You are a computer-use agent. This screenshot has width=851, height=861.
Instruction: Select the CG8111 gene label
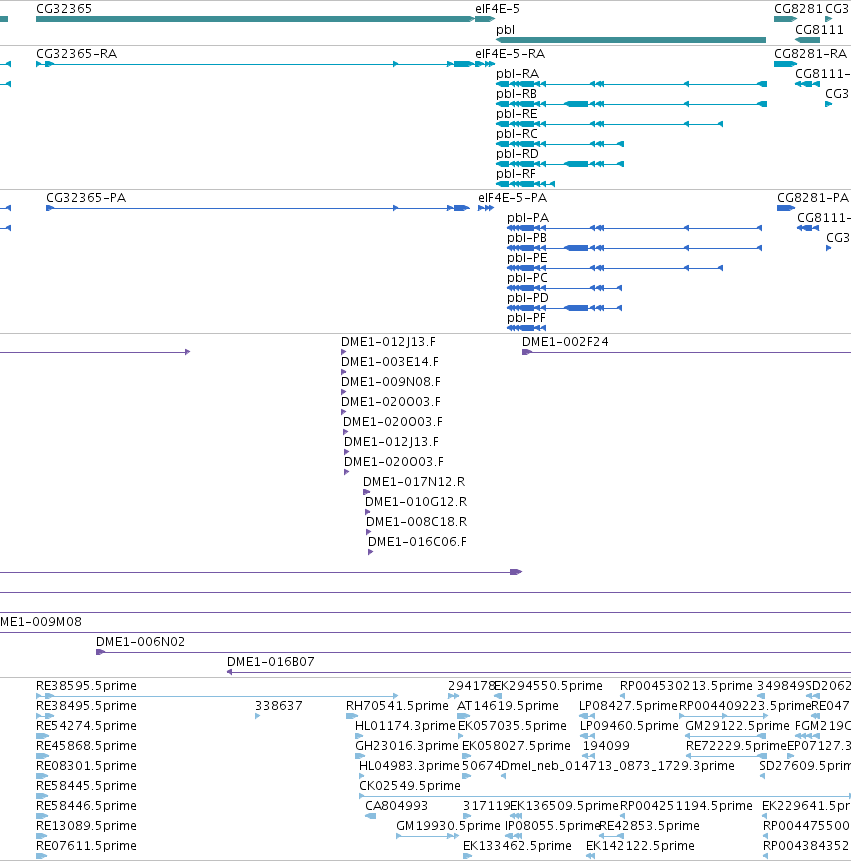coord(819,30)
